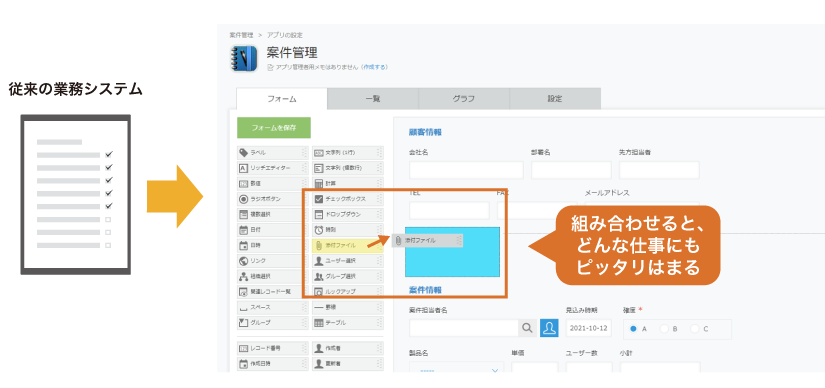Click the 顧客情報 section heading
The height and width of the screenshot is (388, 825).
coord(425,132)
